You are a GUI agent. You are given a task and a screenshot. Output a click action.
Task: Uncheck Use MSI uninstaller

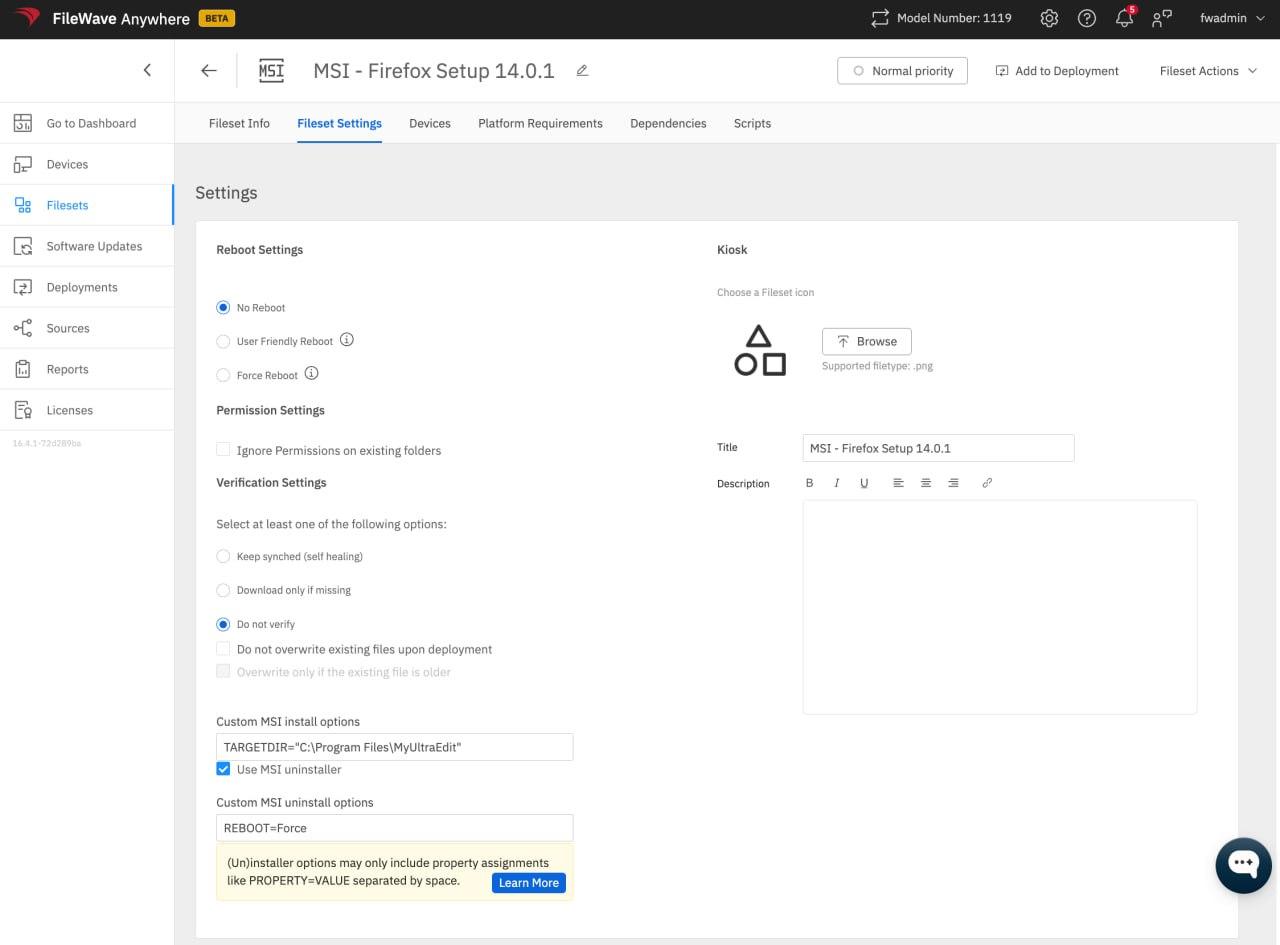pos(223,769)
